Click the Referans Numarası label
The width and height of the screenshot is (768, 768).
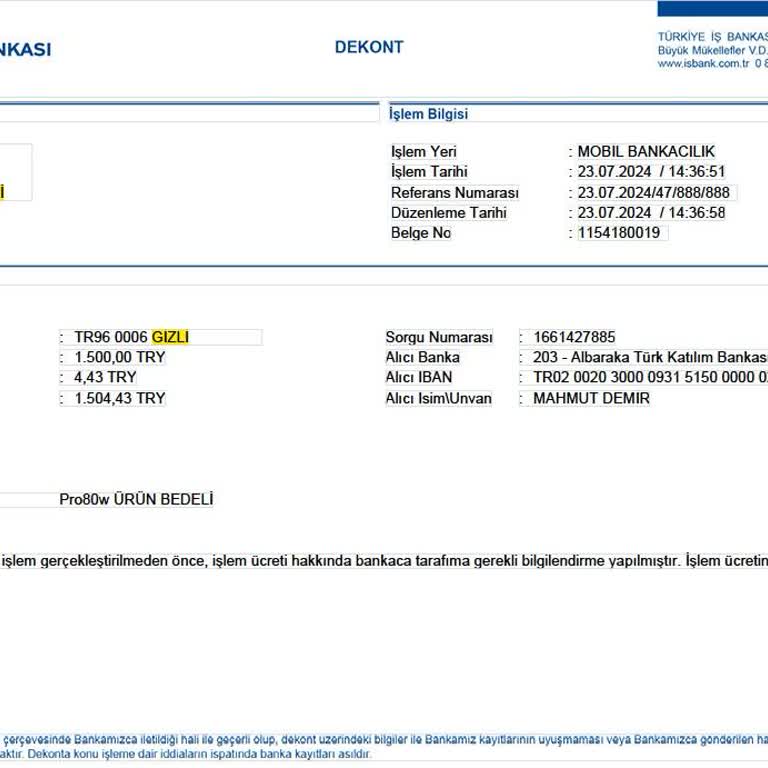[x=455, y=192]
